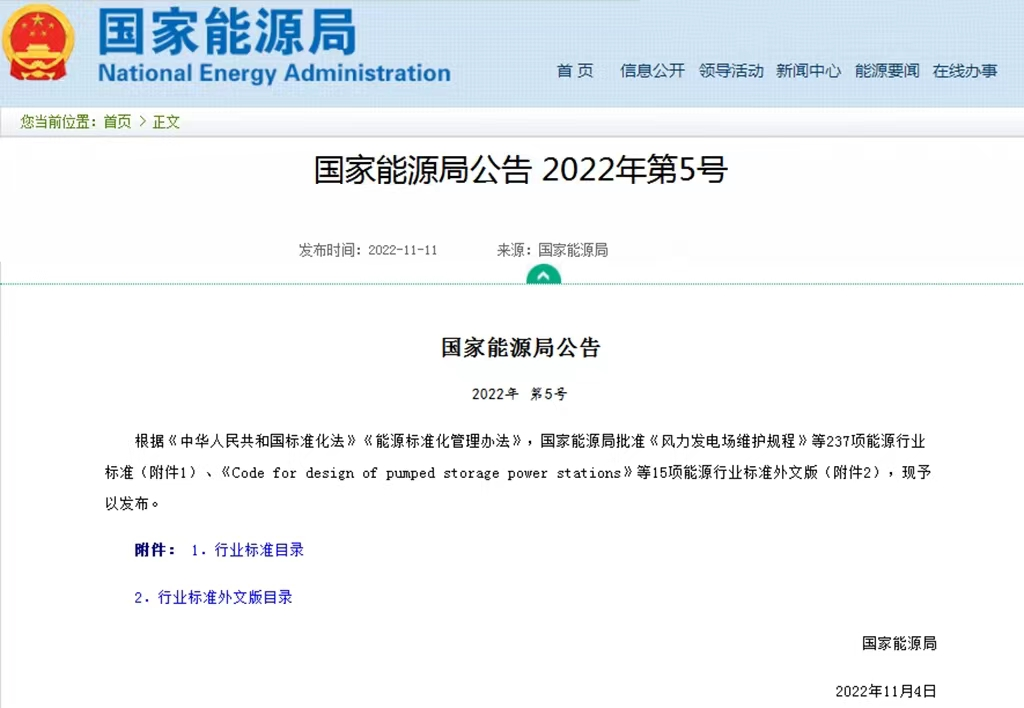Click the signing date 2022年11月4日
This screenshot has width=1024, height=708.
coord(886,691)
